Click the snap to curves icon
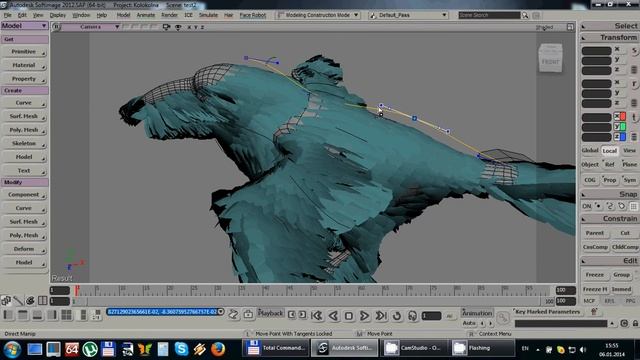 [x=610, y=206]
